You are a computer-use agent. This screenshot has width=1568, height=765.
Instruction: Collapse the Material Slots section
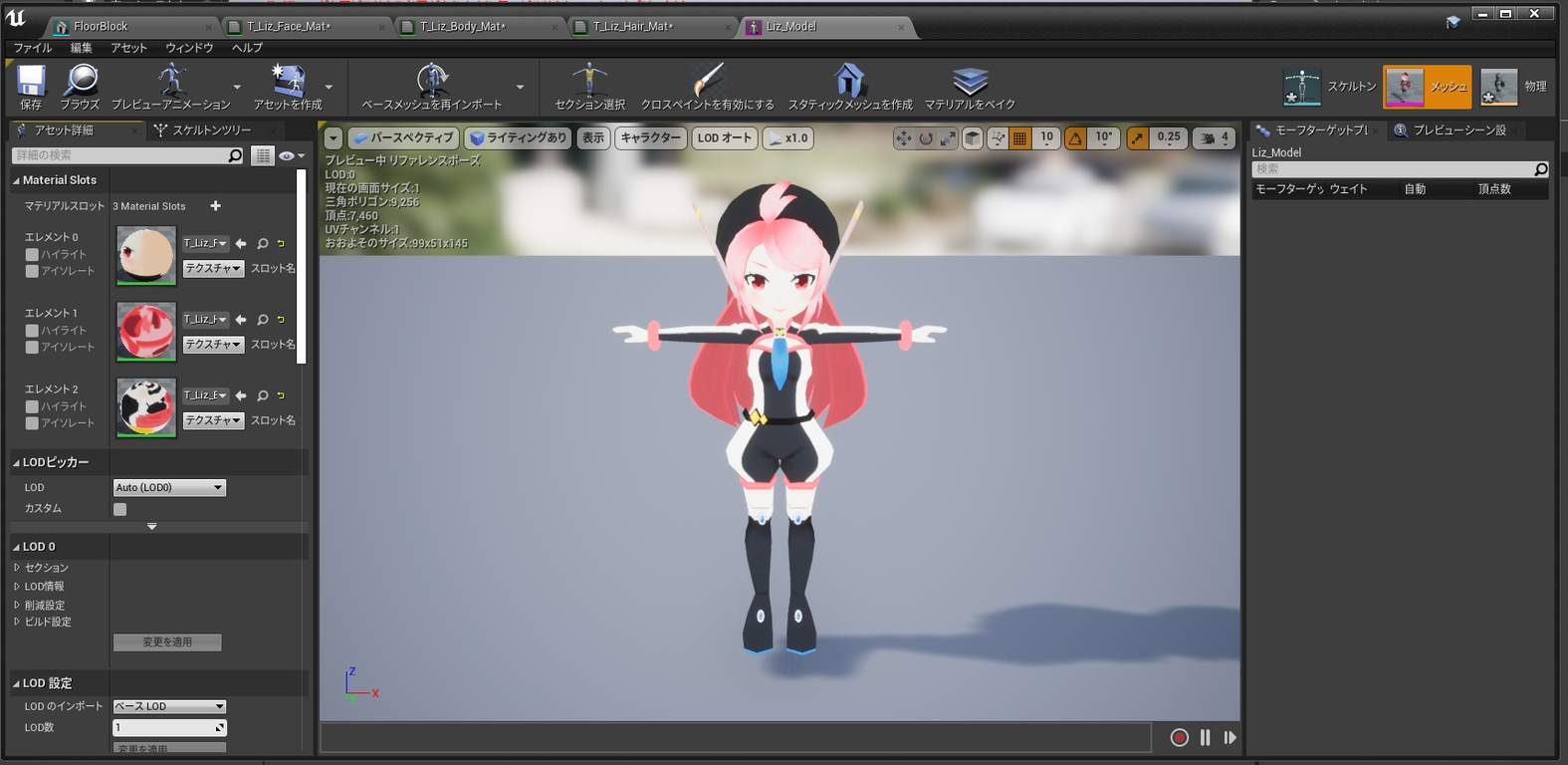(16, 180)
